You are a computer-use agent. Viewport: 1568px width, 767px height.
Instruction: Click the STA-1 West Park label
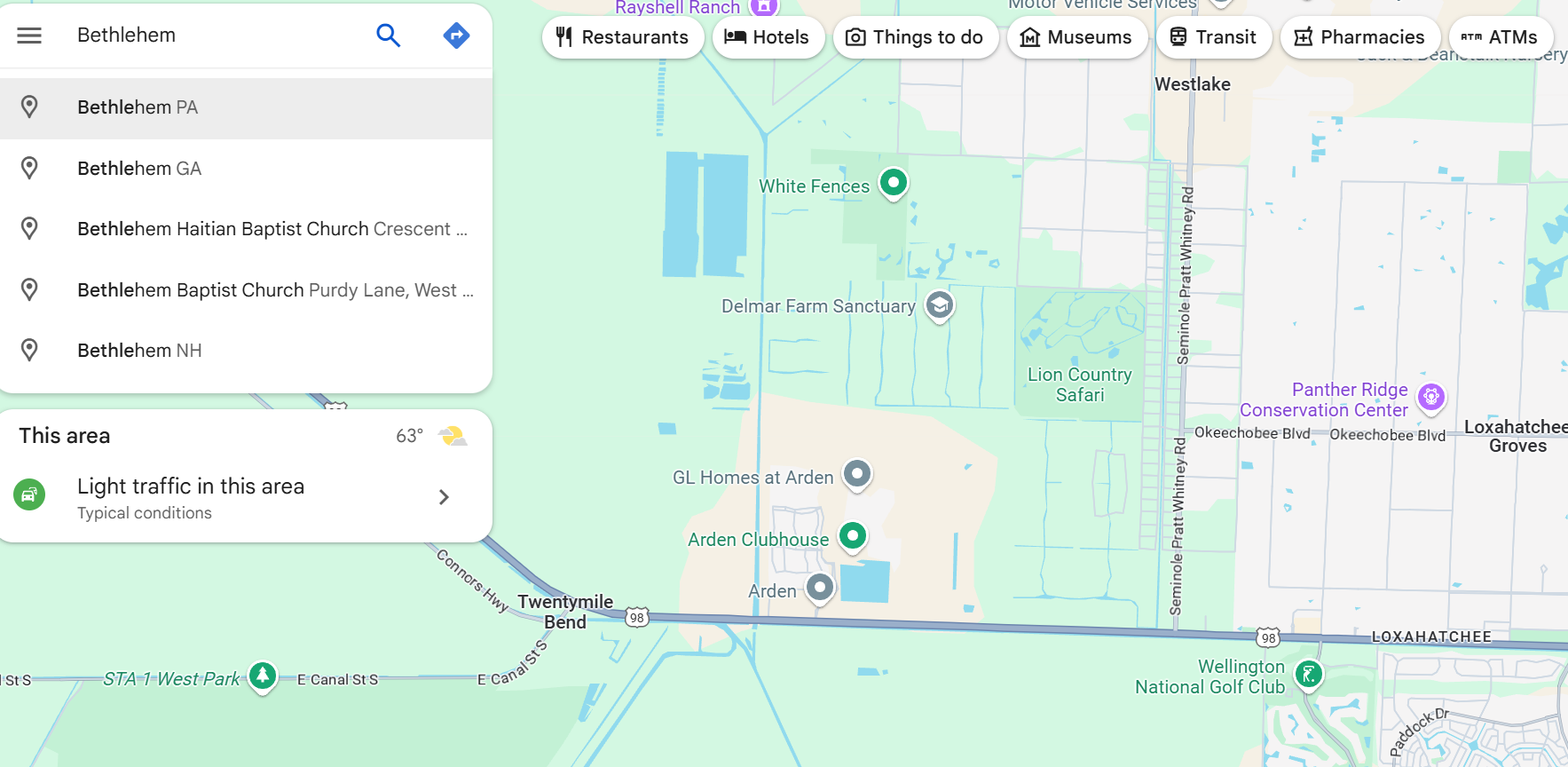171,679
